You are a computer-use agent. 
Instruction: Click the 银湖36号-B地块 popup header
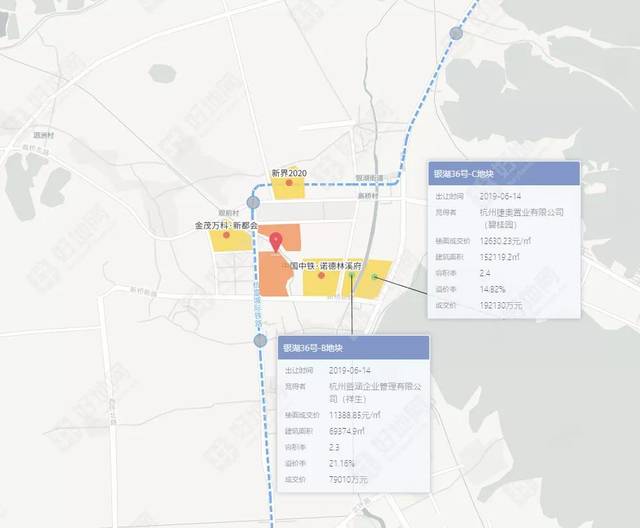click(x=353, y=348)
